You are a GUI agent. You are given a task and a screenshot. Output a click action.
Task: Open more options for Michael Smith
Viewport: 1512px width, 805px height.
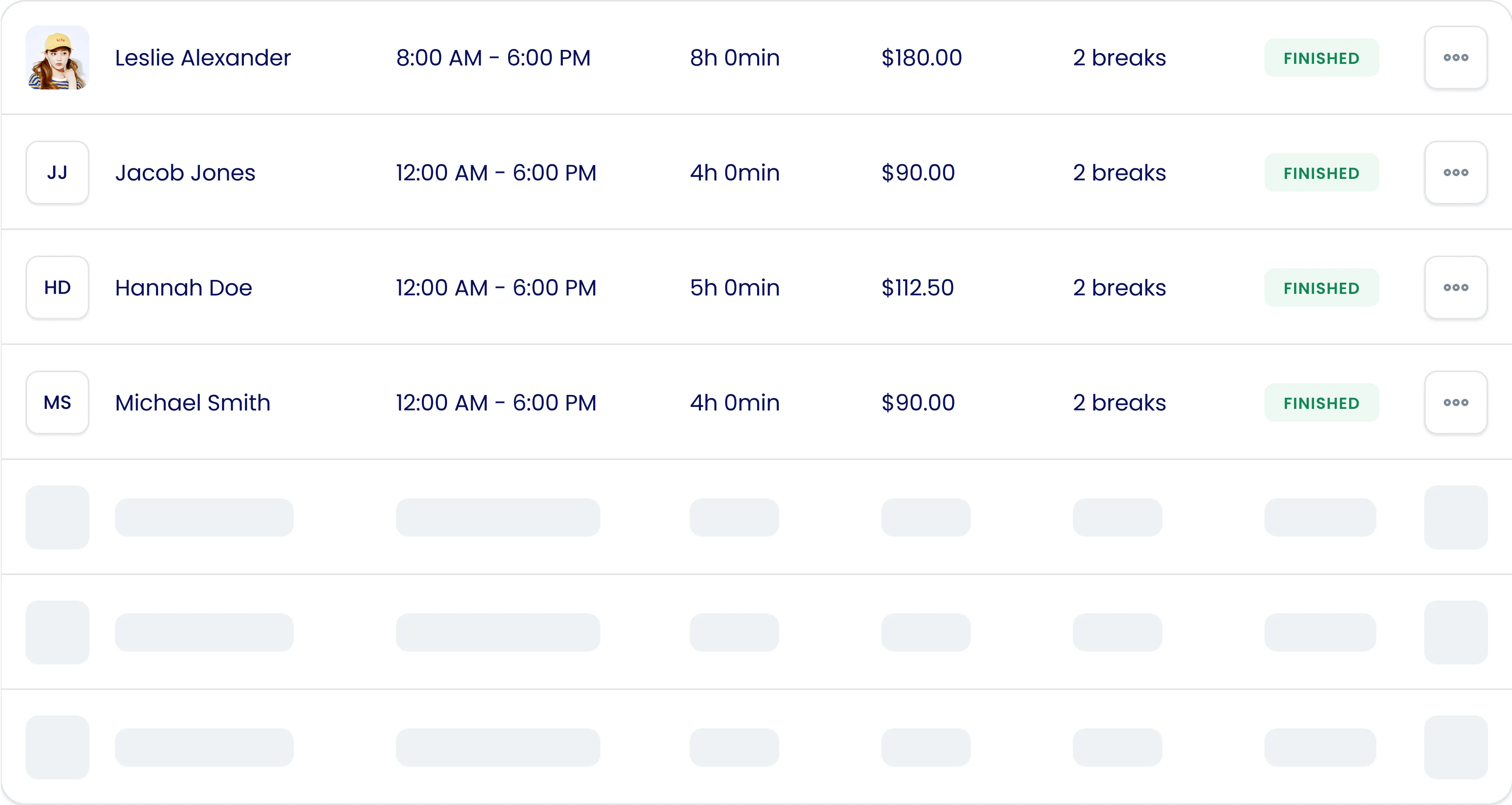(1456, 403)
